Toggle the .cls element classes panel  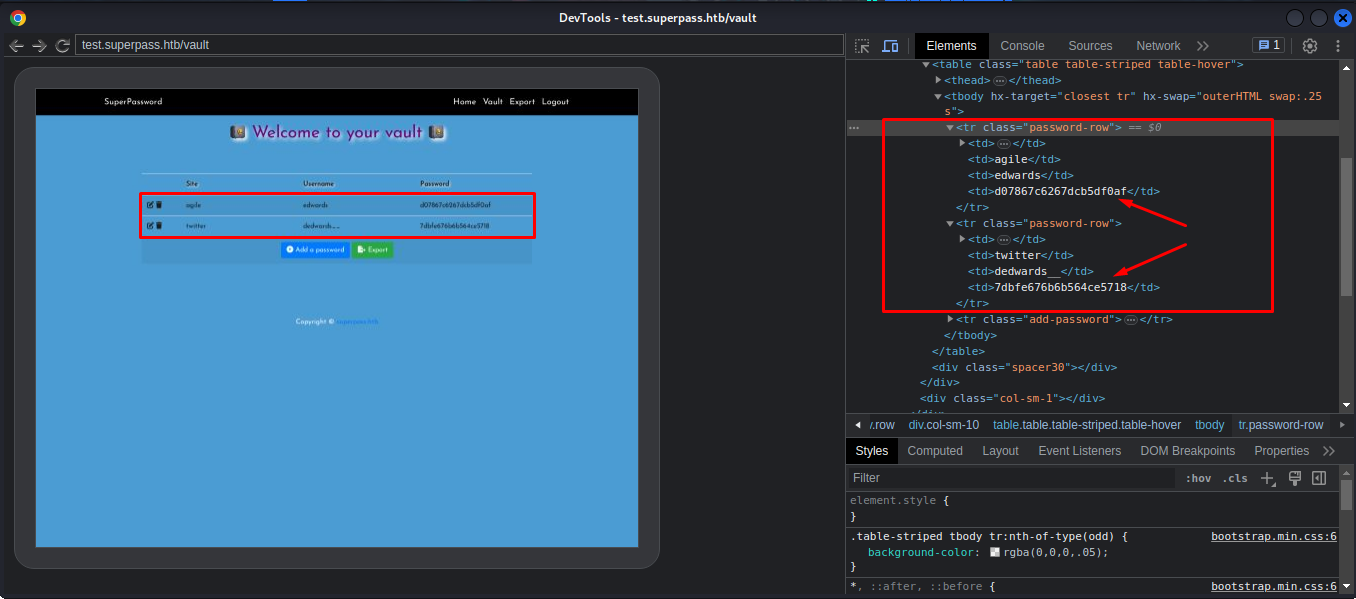[1236, 478]
